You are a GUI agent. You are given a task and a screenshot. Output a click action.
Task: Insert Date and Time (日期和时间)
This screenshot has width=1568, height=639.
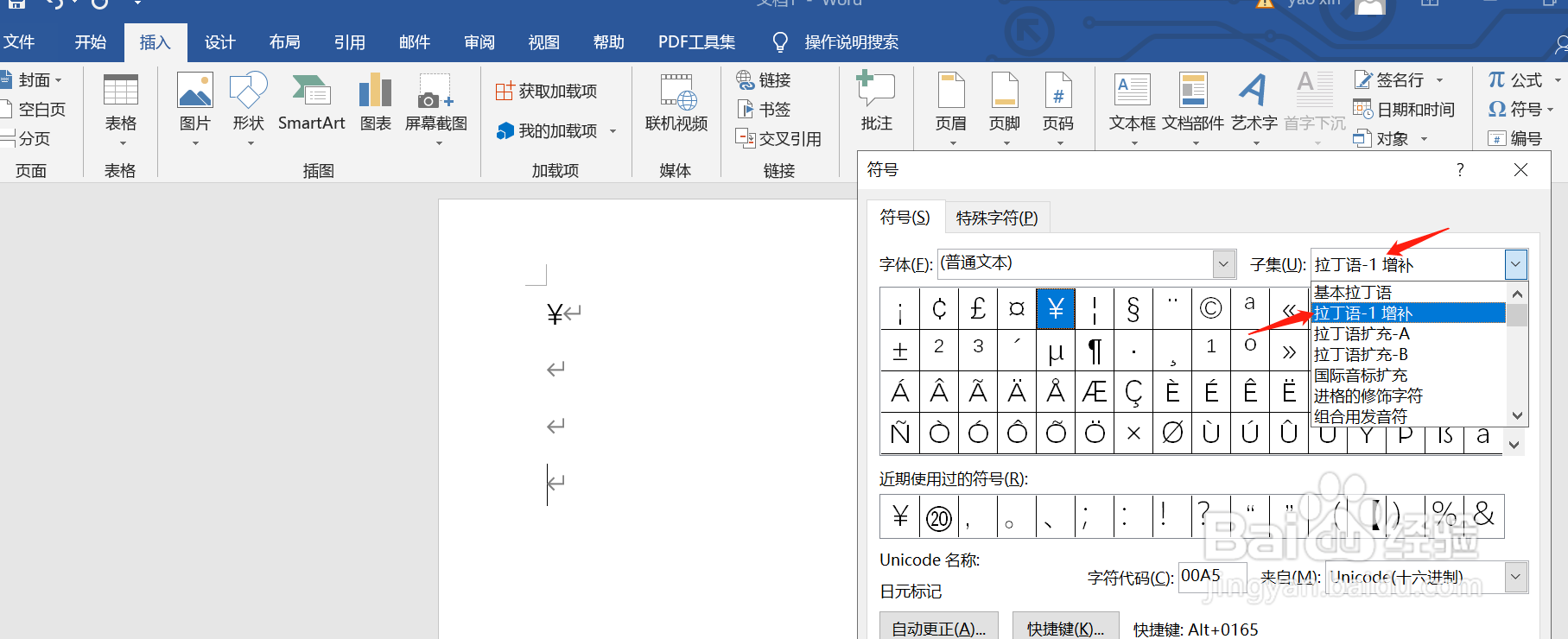coord(1404,110)
